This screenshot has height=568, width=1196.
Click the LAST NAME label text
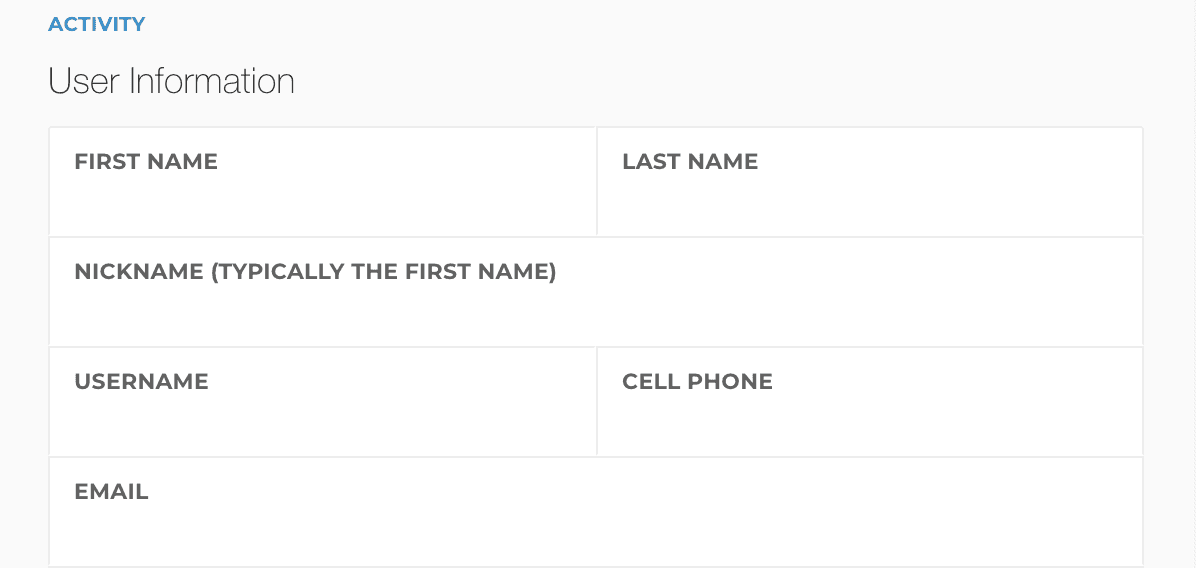click(x=690, y=161)
